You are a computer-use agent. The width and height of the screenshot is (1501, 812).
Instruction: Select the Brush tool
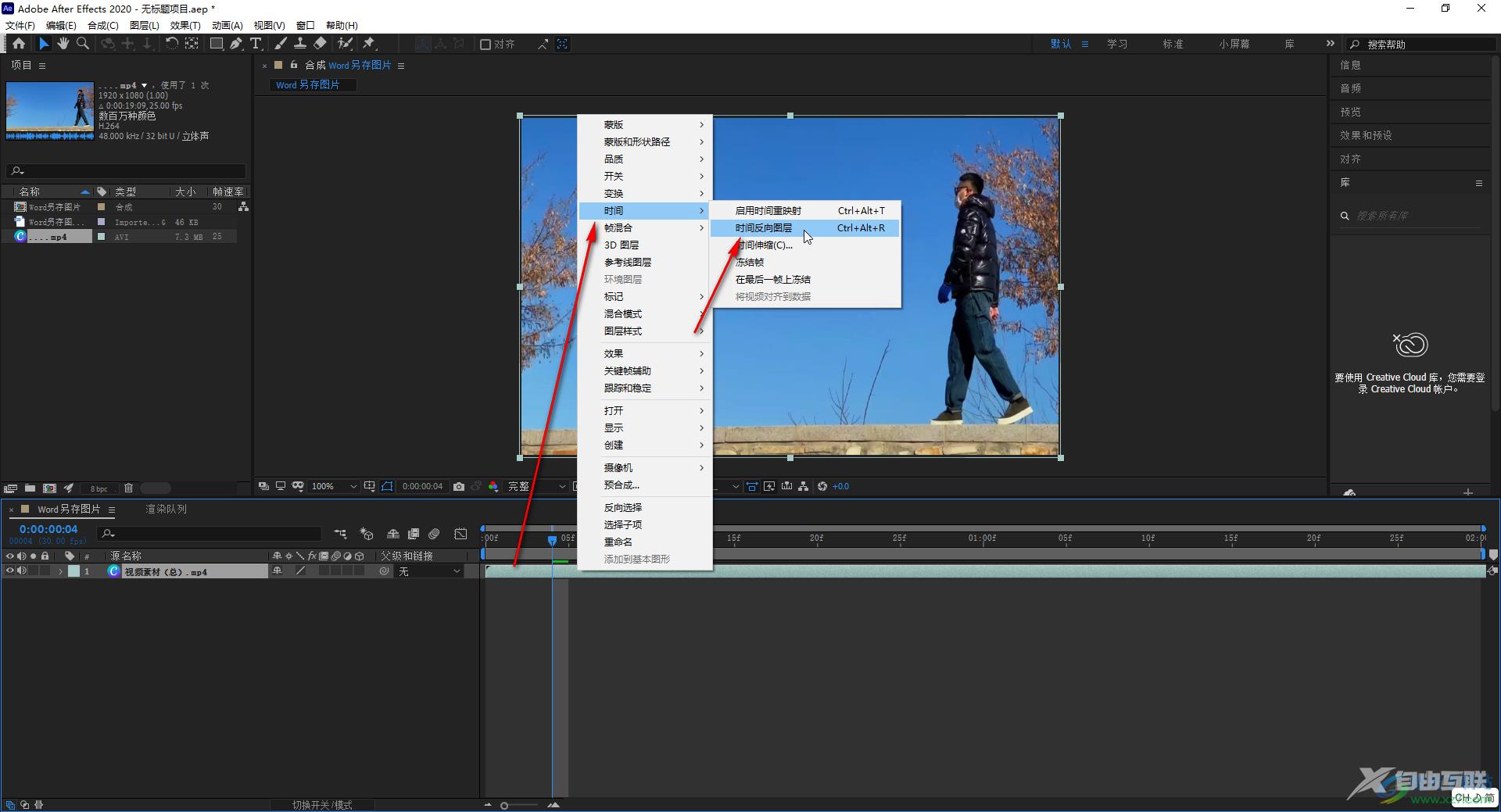[280, 44]
